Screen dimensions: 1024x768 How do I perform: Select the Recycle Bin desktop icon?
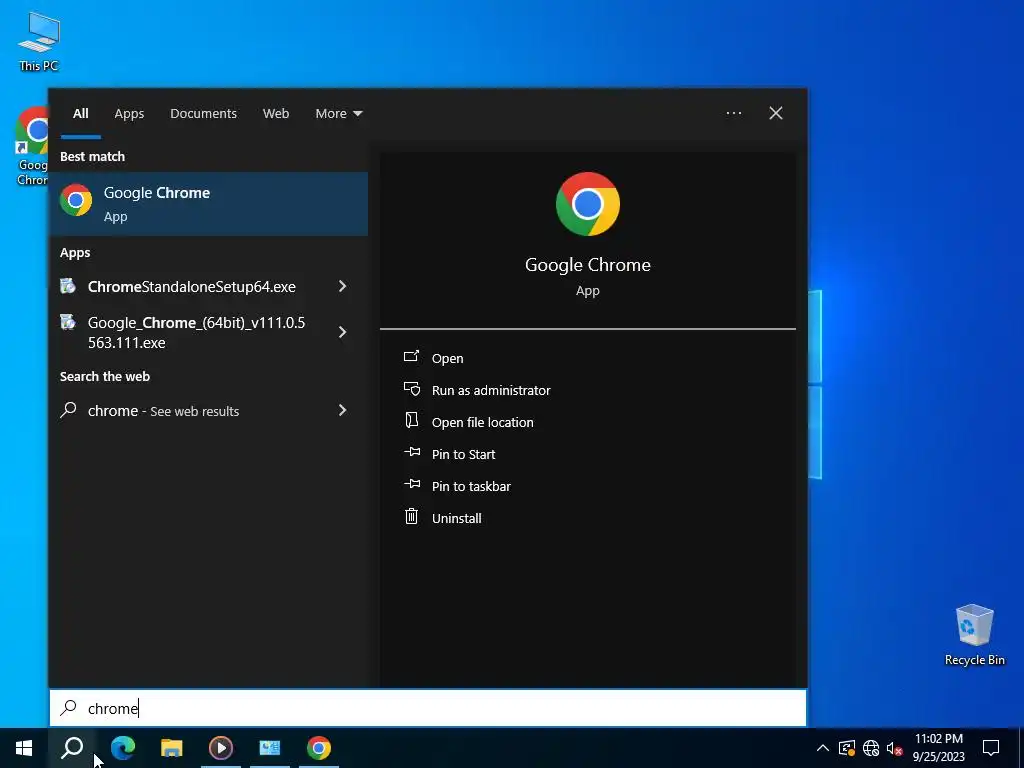pos(974,635)
